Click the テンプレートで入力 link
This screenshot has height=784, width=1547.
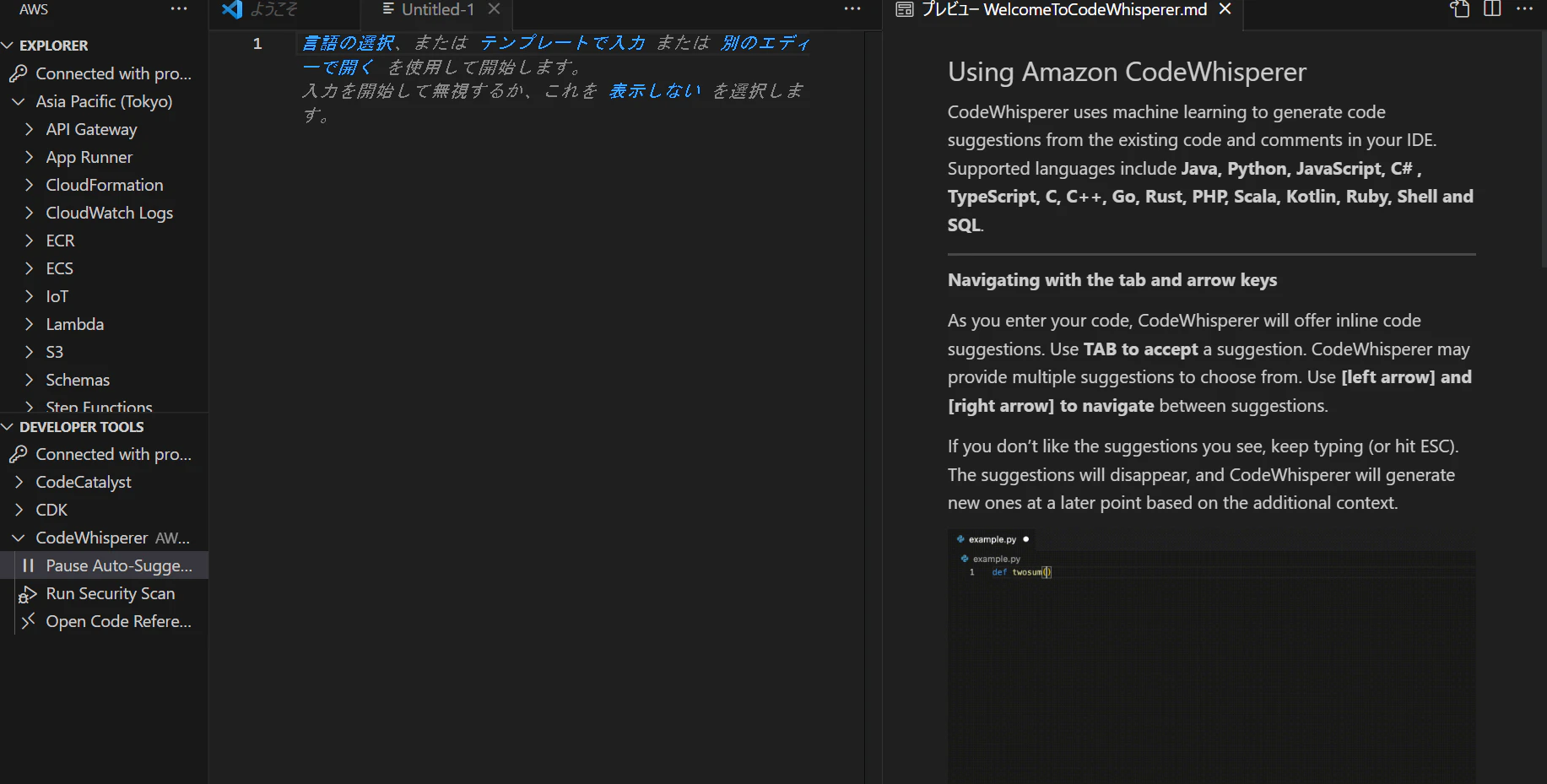point(563,43)
